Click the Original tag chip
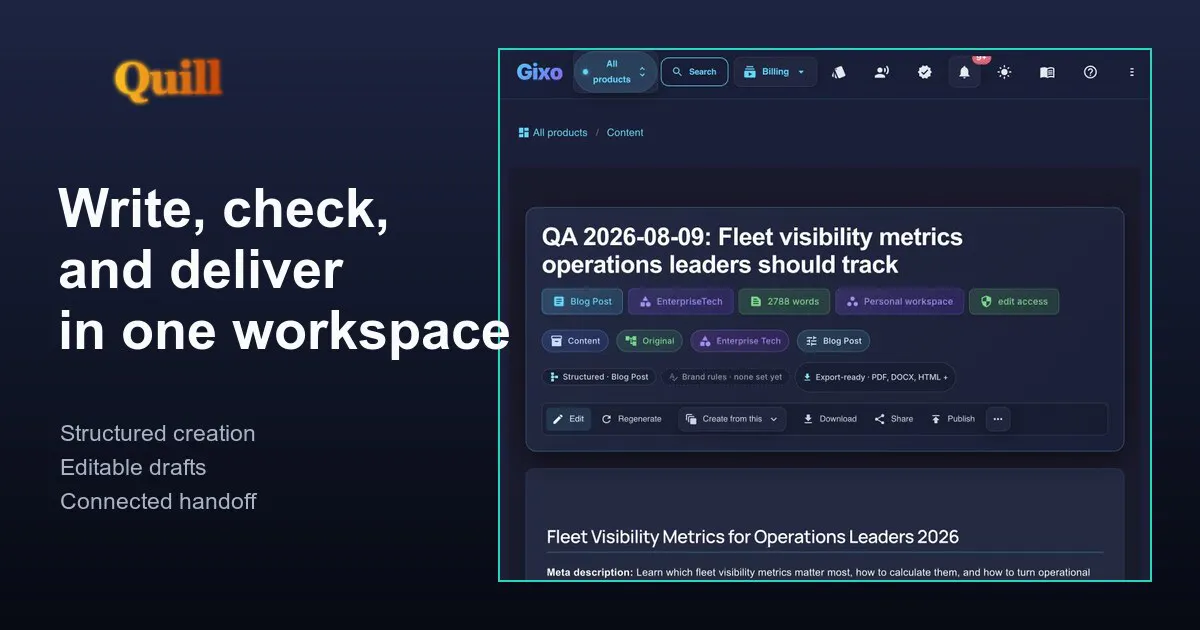1200x630 pixels. click(649, 341)
